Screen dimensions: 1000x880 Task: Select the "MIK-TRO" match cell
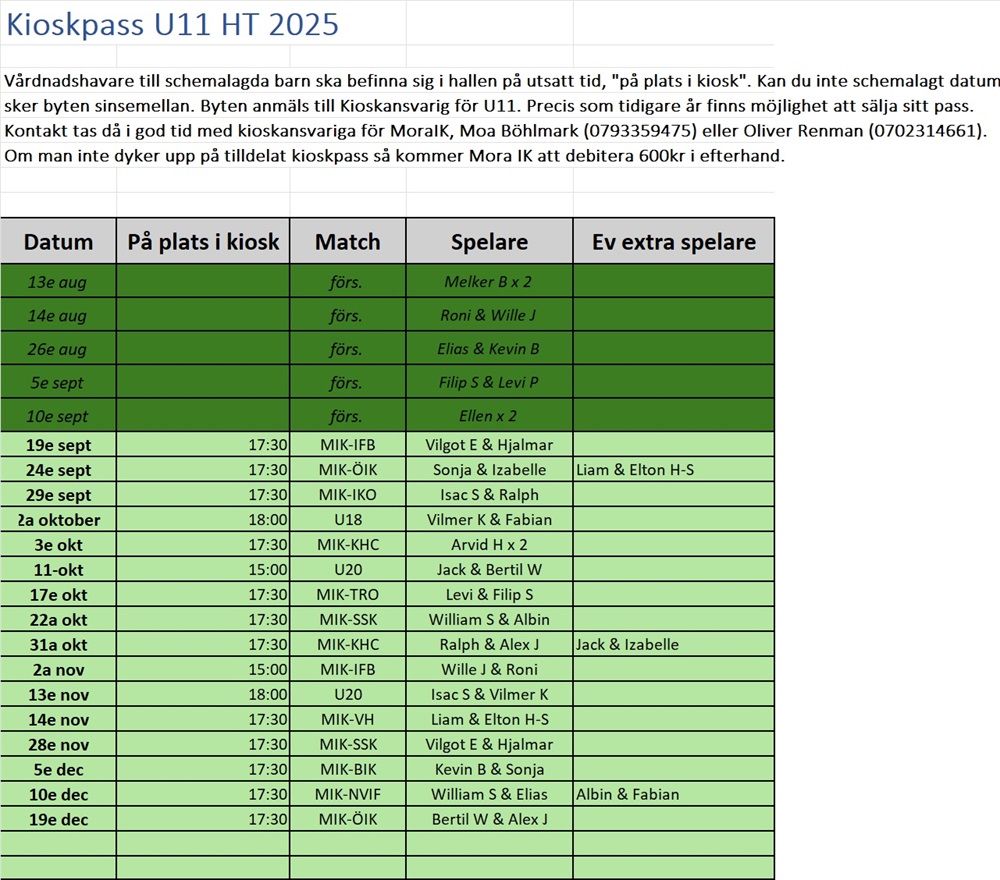pyautogui.click(x=347, y=595)
